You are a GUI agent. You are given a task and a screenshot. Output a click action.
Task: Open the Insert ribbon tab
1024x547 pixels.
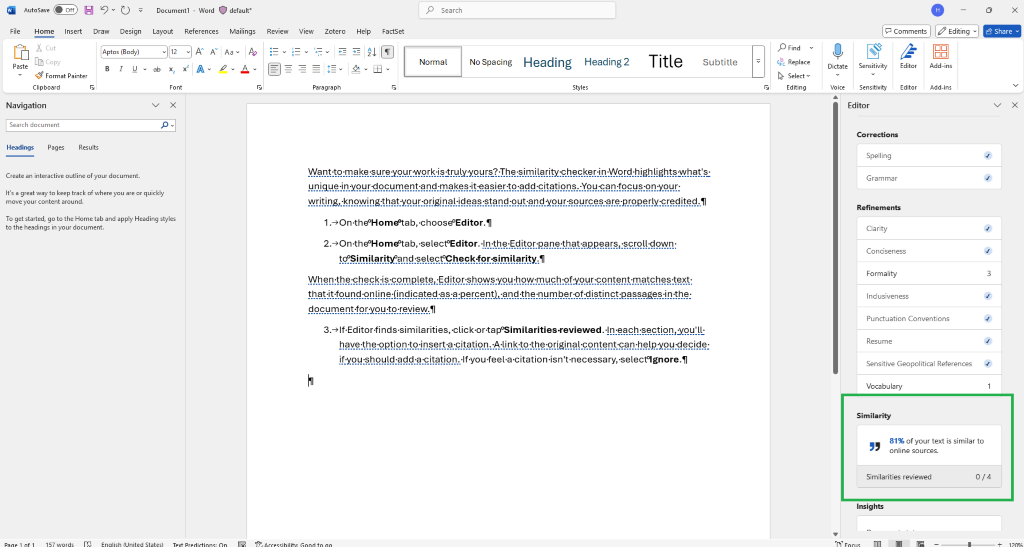73,31
